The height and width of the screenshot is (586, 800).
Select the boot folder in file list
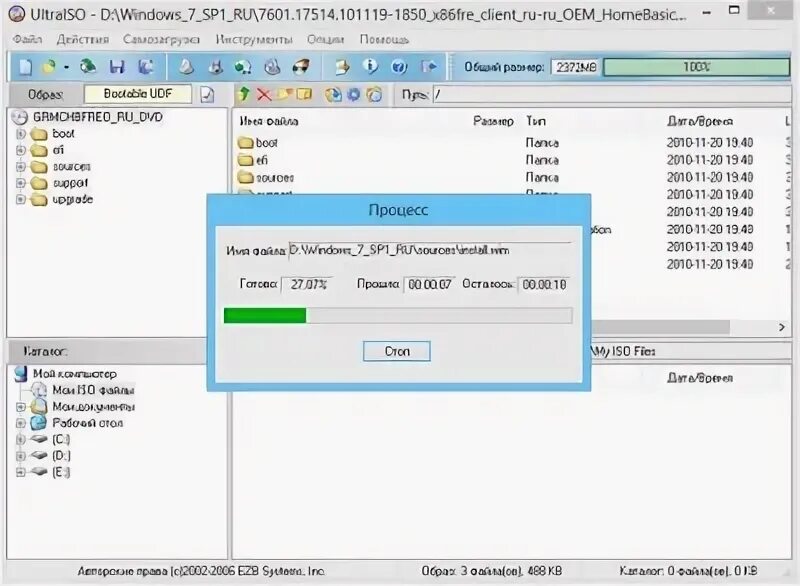tap(266, 143)
